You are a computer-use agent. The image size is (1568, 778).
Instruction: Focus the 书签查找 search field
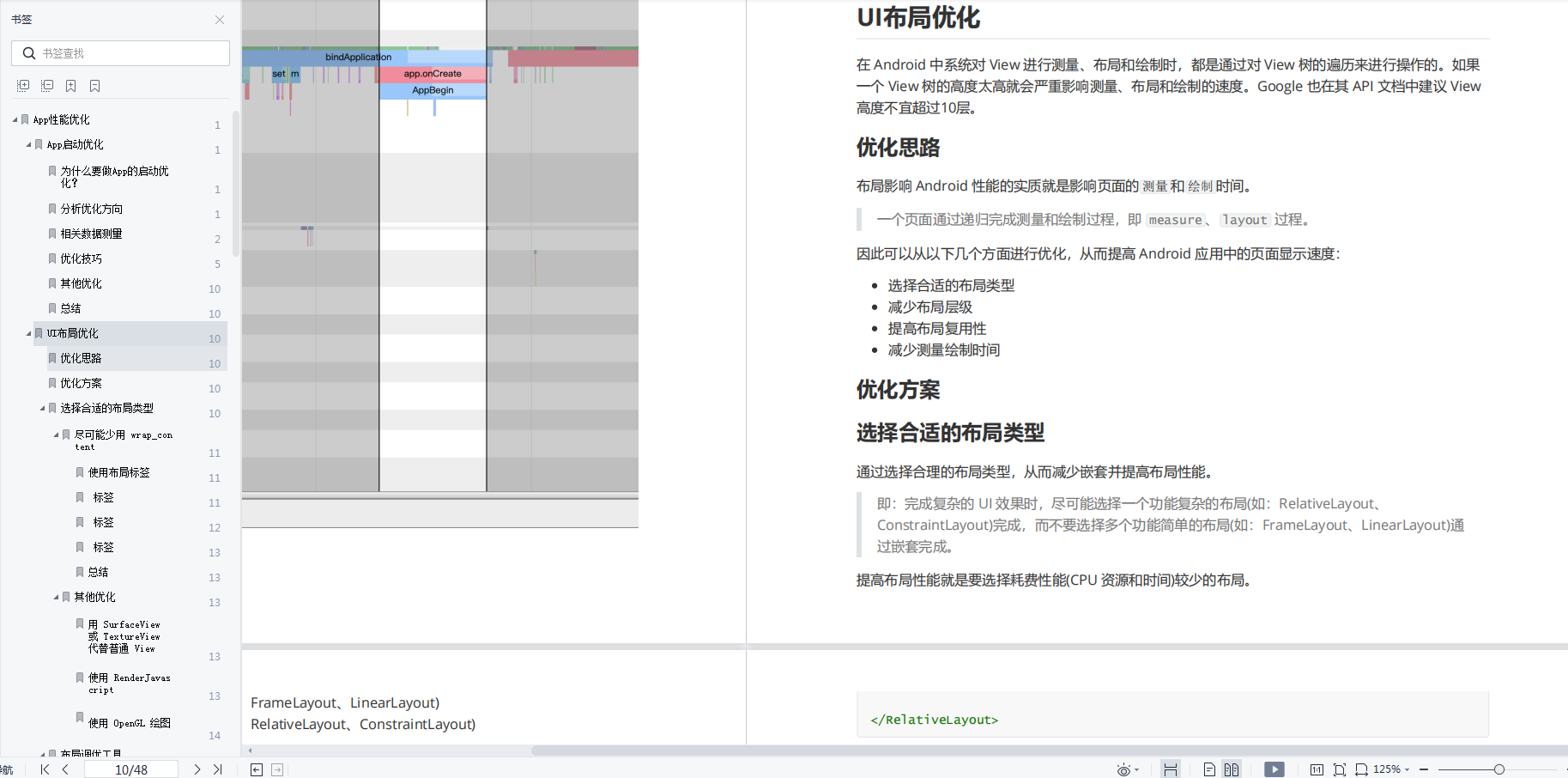121,53
